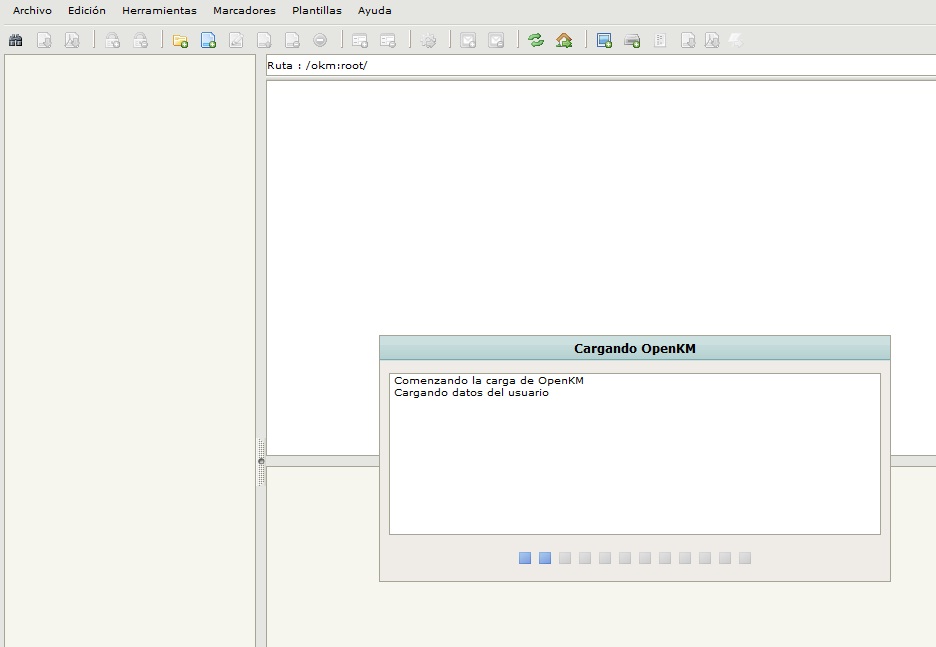The height and width of the screenshot is (647, 936).
Task: Click the vertical splitter handle beside left panel
Action: pyautogui.click(x=261, y=461)
